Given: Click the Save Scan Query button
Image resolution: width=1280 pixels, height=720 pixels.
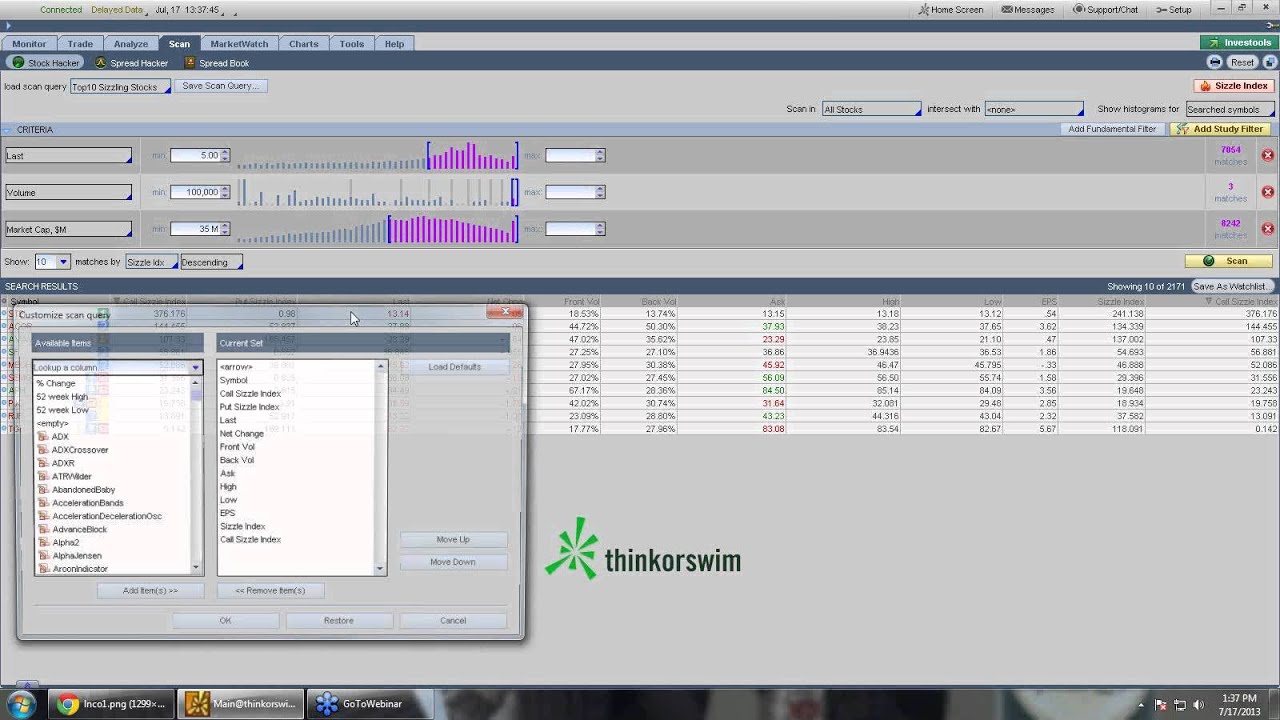Looking at the screenshot, I should [220, 86].
